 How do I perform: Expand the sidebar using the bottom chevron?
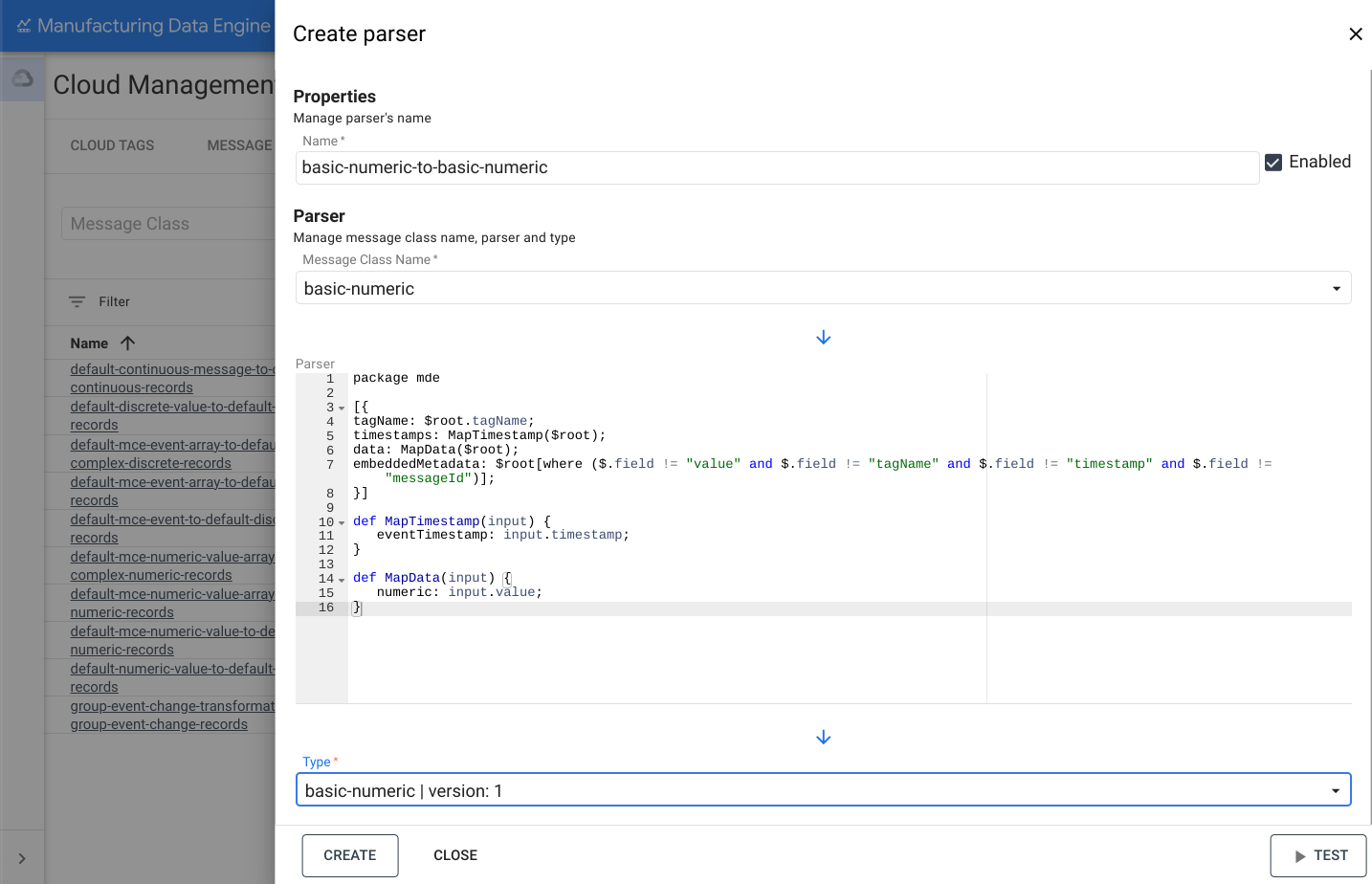click(x=22, y=857)
